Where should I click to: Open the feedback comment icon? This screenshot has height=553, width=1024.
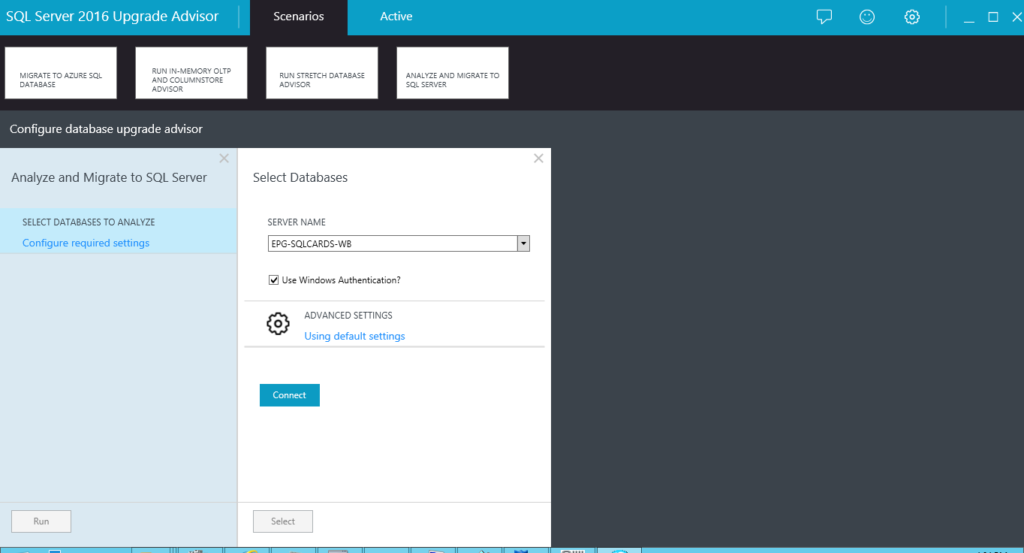(824, 17)
